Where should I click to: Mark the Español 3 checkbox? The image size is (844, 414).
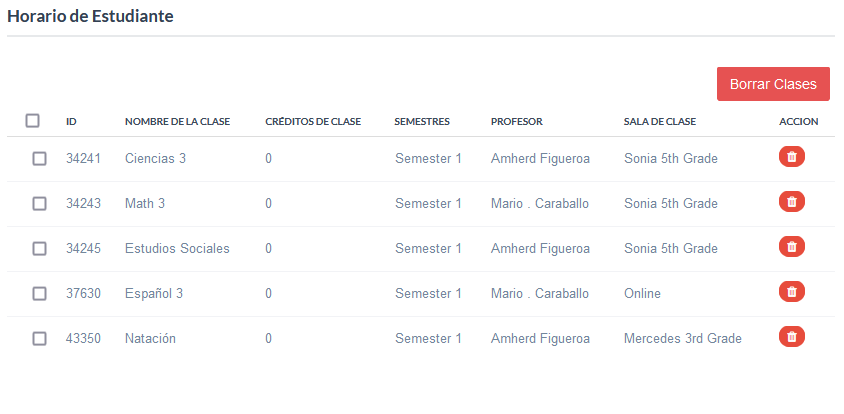(40, 294)
